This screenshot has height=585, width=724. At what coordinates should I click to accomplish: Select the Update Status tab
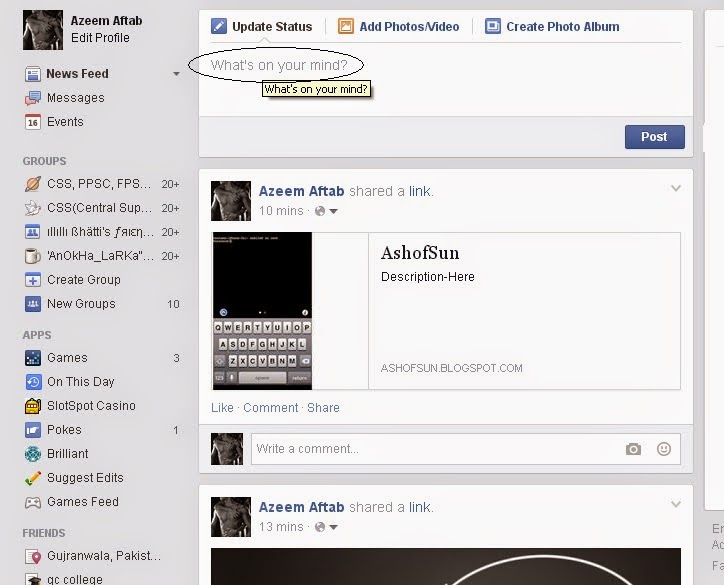coord(262,26)
